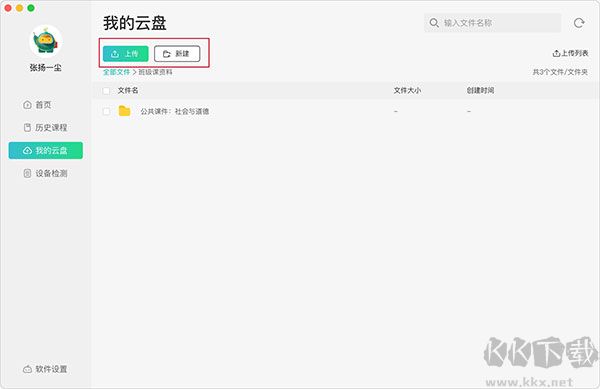Click the user avatar picture

pos(46,41)
